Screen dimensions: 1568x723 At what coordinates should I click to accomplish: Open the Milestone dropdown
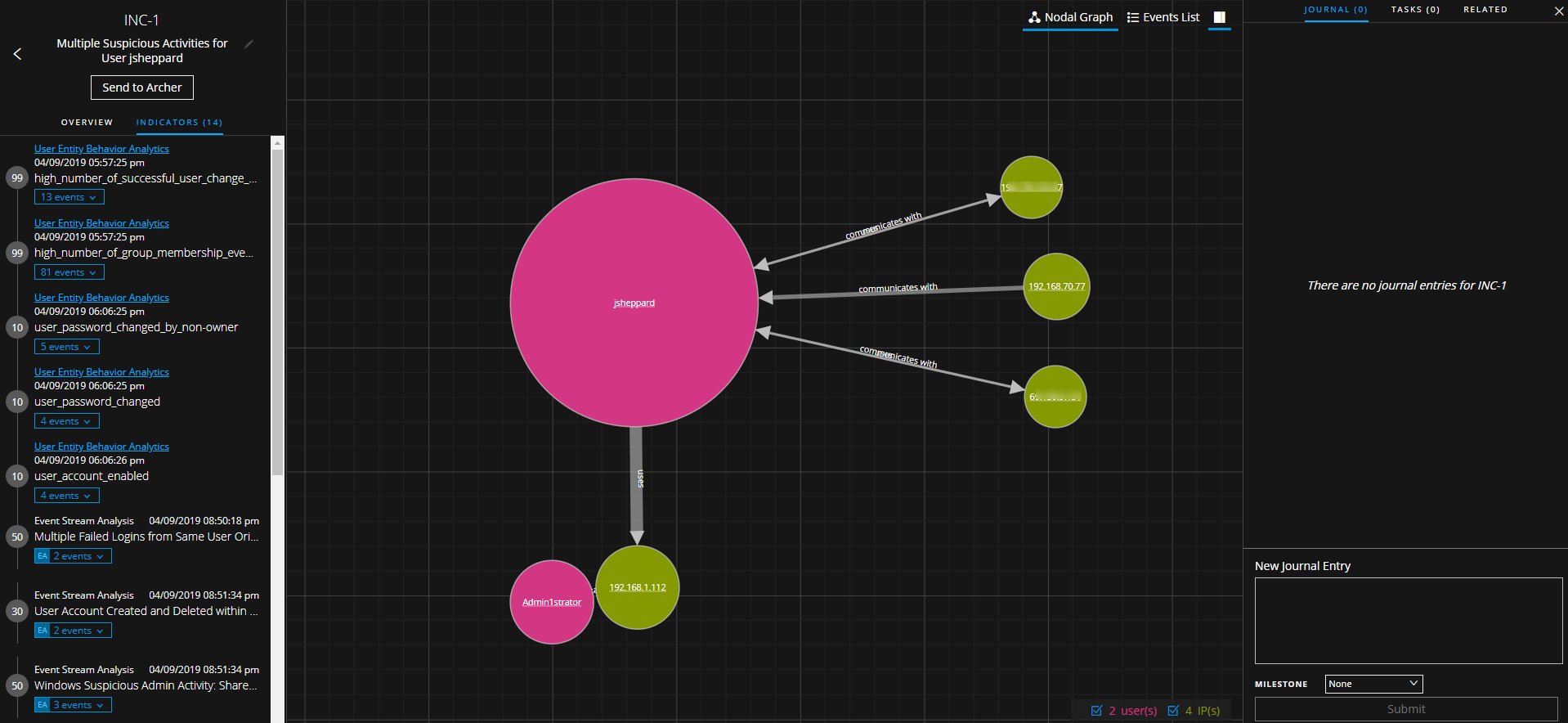(x=1373, y=684)
